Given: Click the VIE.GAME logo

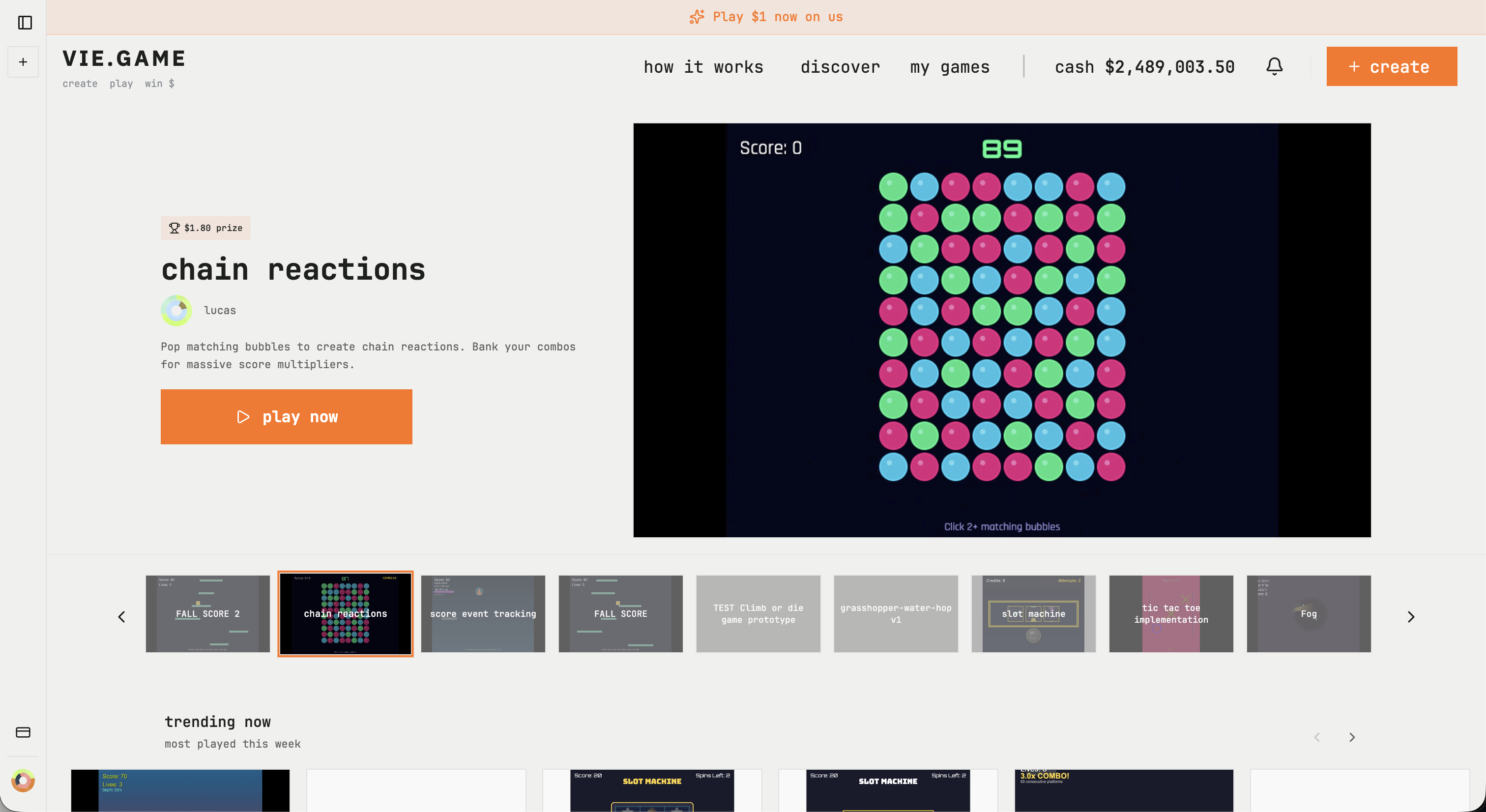Looking at the screenshot, I should (x=124, y=58).
